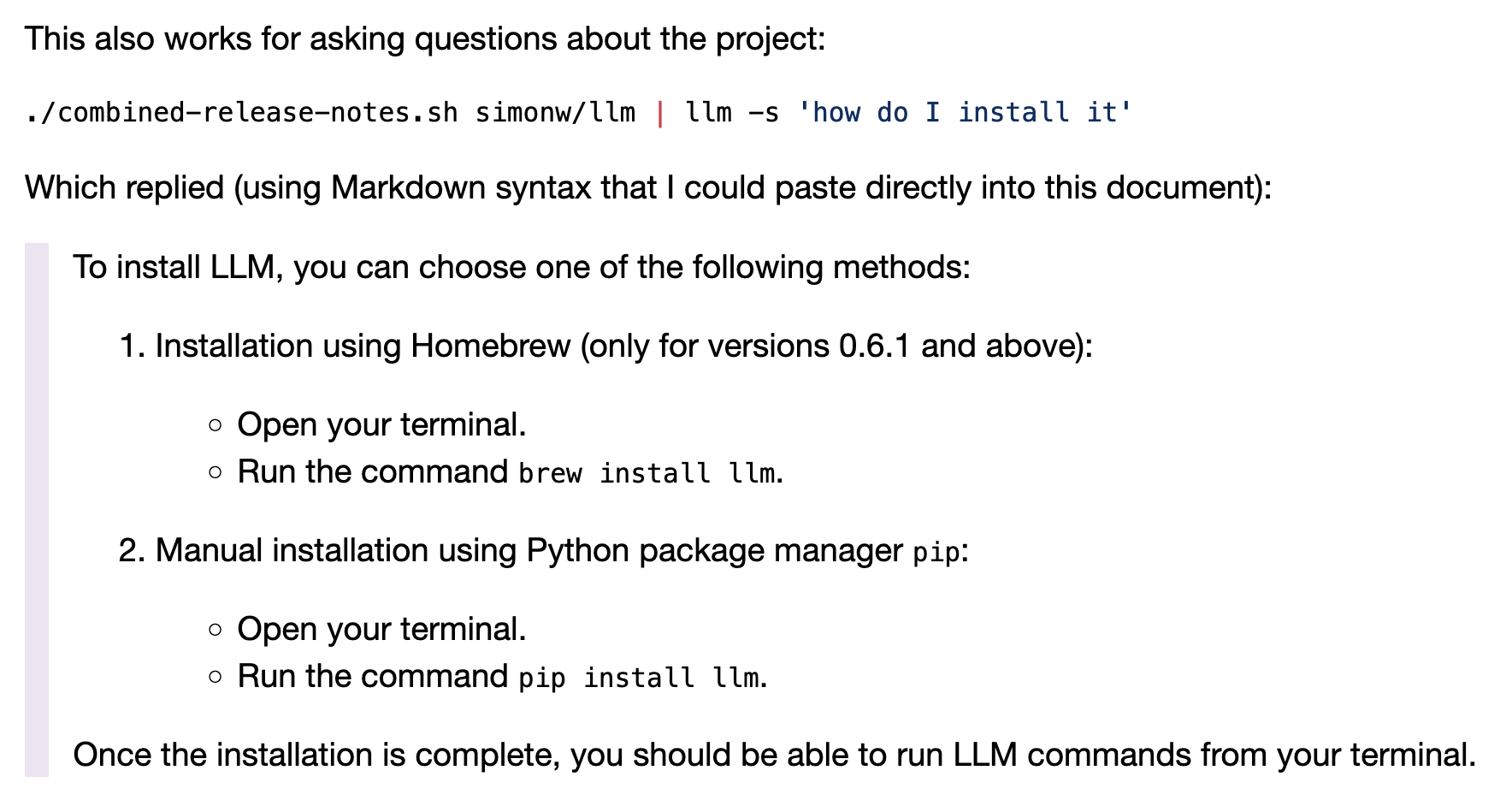Click the number '1.' list marker

(x=133, y=346)
